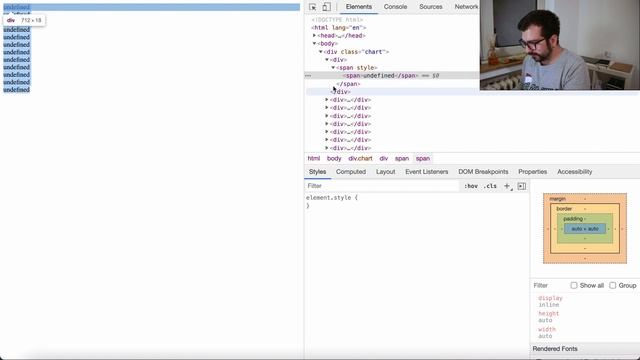640x360 pixels.
Task: Click the webcam video overlay
Action: [x=560, y=45]
